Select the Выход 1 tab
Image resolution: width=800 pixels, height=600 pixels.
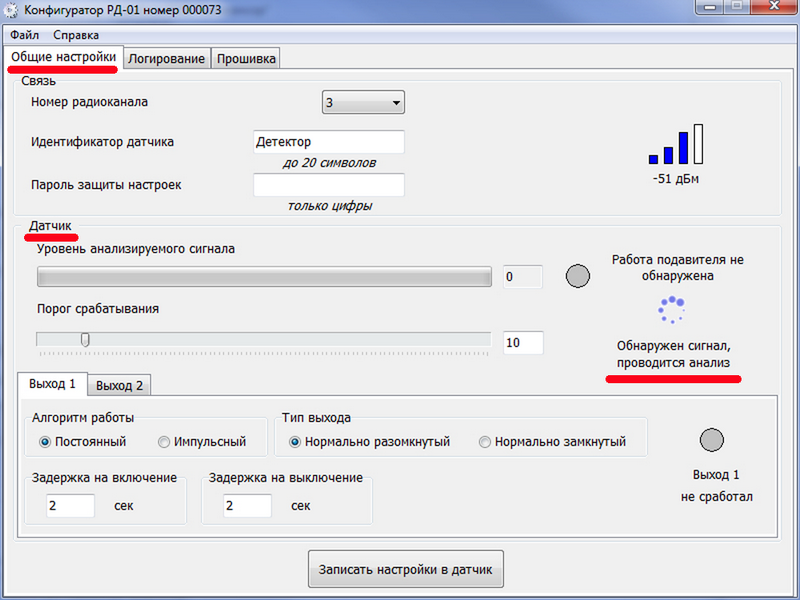(x=52, y=384)
